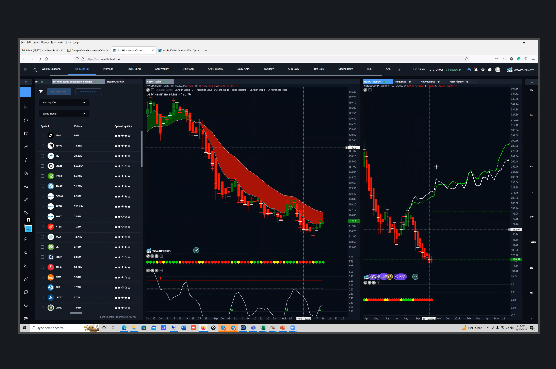Screen dimensions: 556x369
Task: Reload the page with the browser refresh button
Action: click(x=40, y=59)
